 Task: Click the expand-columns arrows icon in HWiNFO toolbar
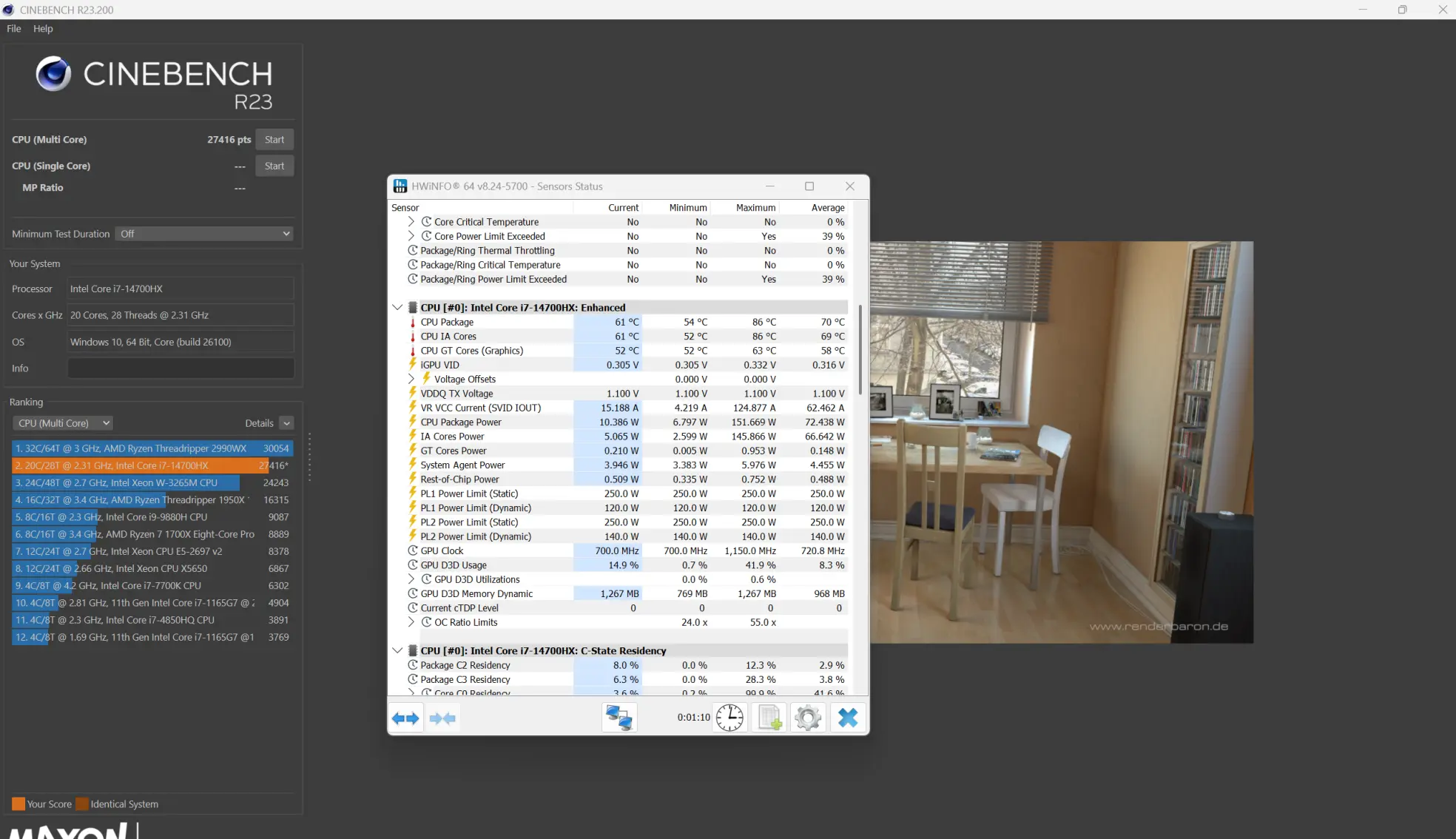[405, 718]
